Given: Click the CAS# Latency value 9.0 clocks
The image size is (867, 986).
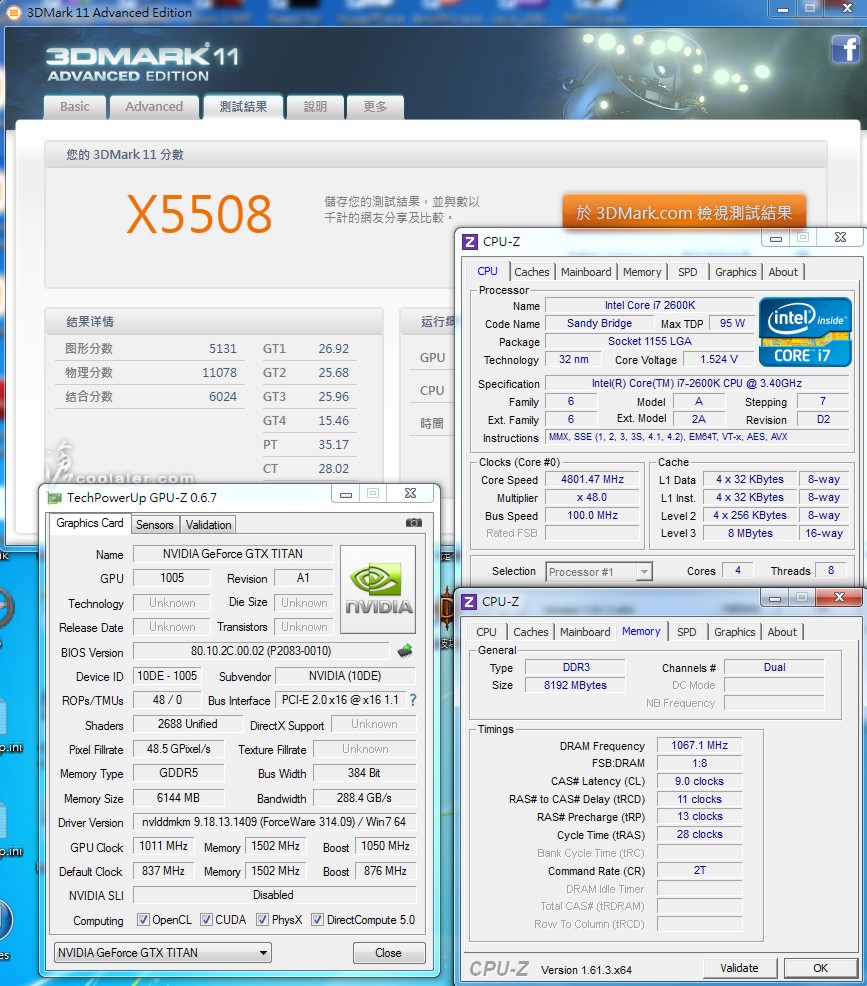Looking at the screenshot, I should tap(699, 781).
